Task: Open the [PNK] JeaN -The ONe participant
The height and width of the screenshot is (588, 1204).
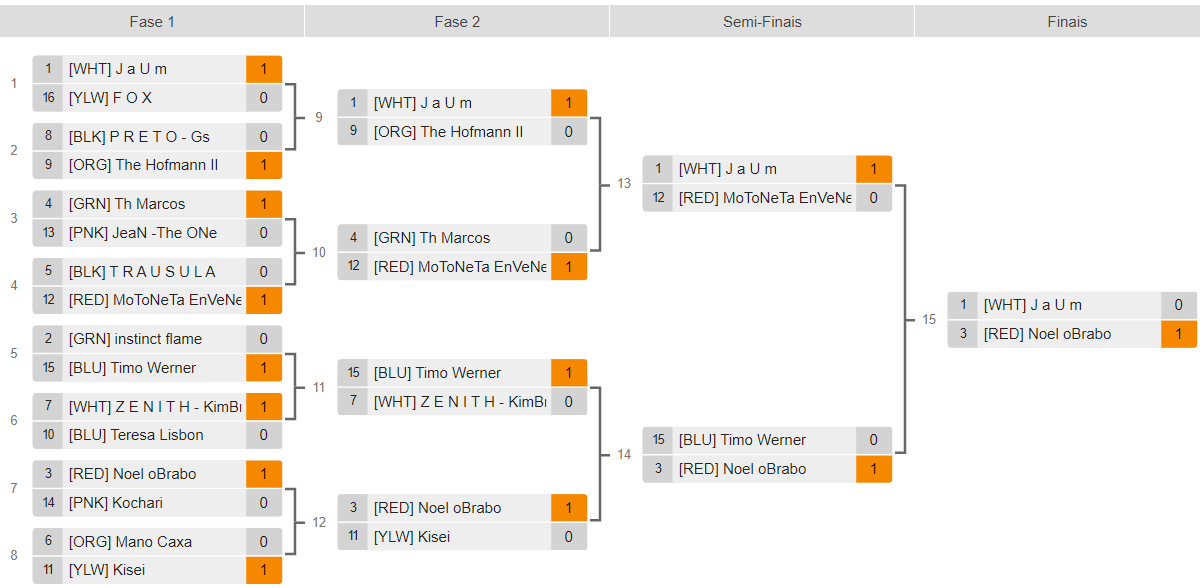Action: coord(142,233)
